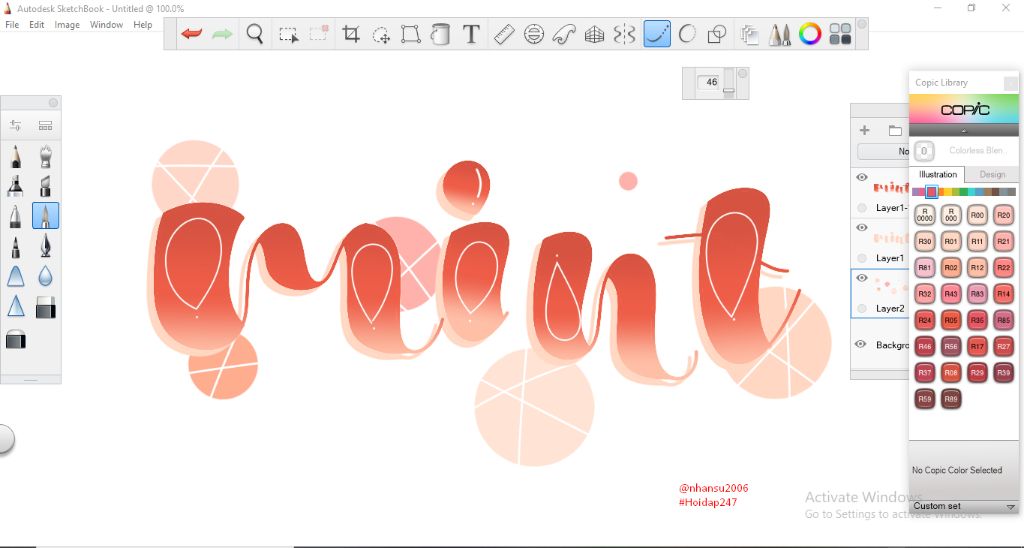The height and width of the screenshot is (548, 1024).
Task: Pick the R20 Copic color
Action: pyautogui.click(x=1003, y=215)
